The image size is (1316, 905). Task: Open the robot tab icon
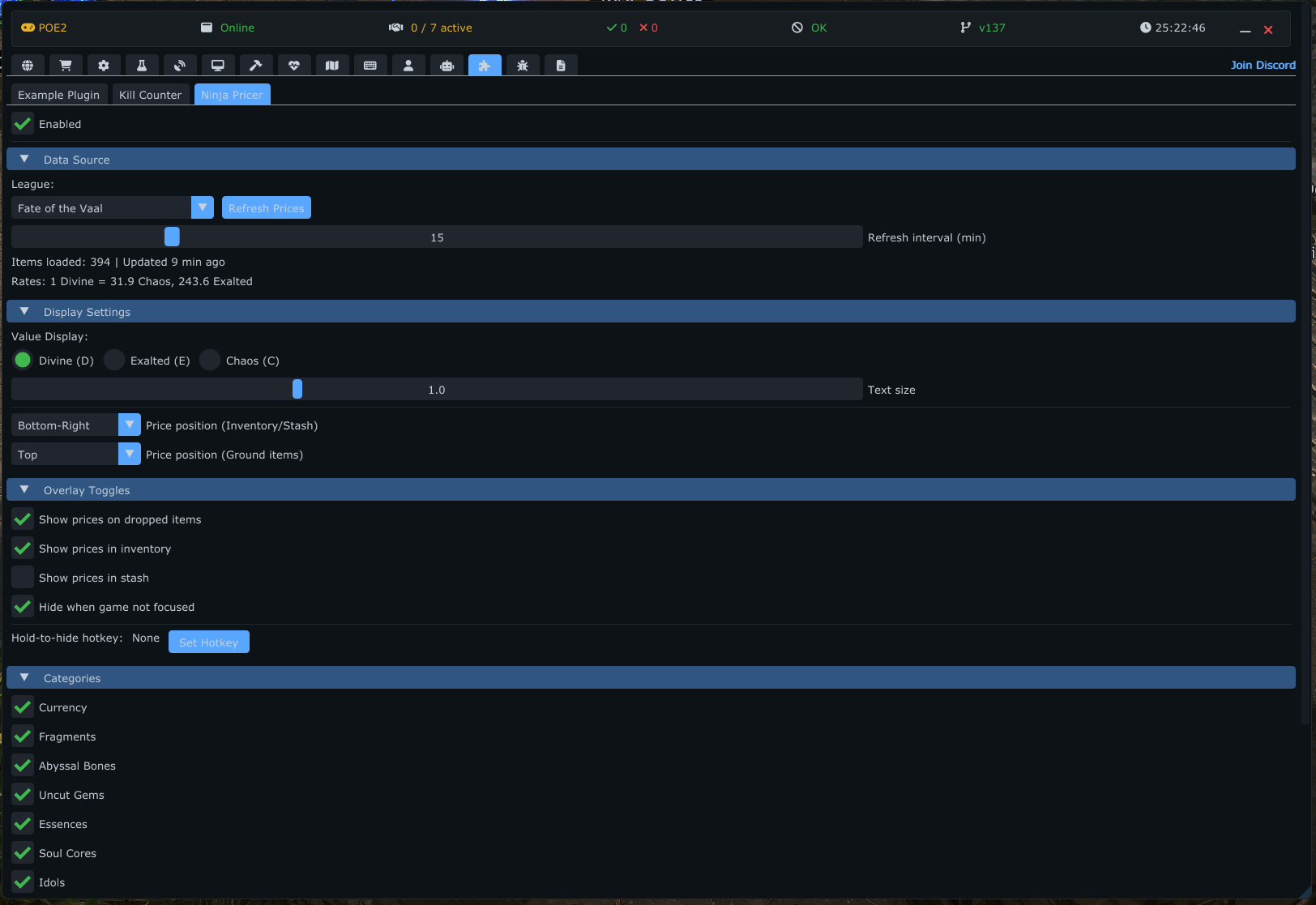[x=446, y=66]
